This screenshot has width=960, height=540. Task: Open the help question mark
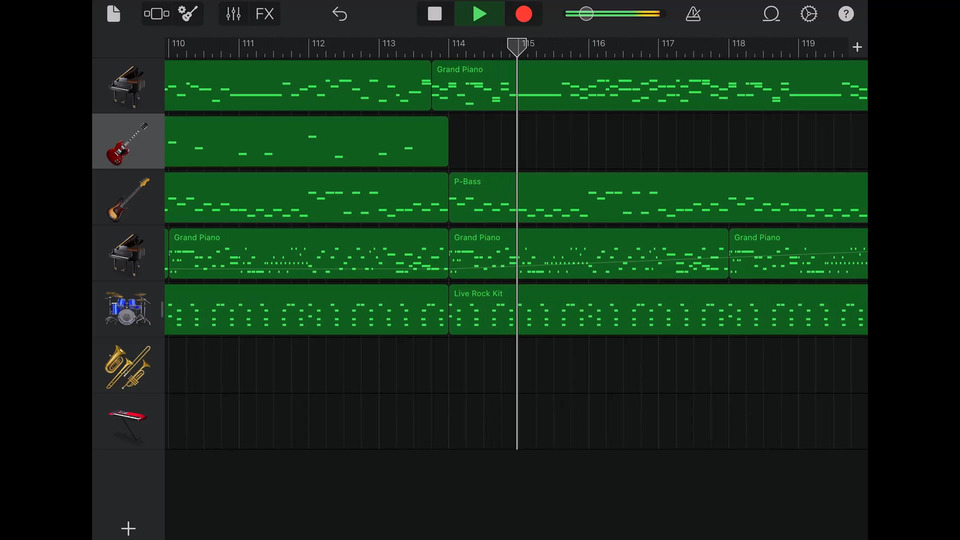point(846,13)
